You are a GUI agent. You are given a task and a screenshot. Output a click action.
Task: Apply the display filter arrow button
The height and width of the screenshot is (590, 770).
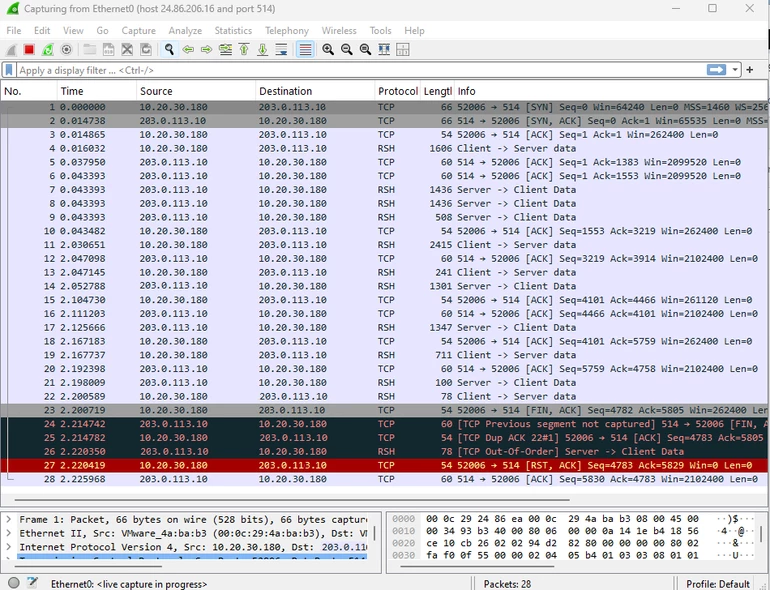coord(716,70)
